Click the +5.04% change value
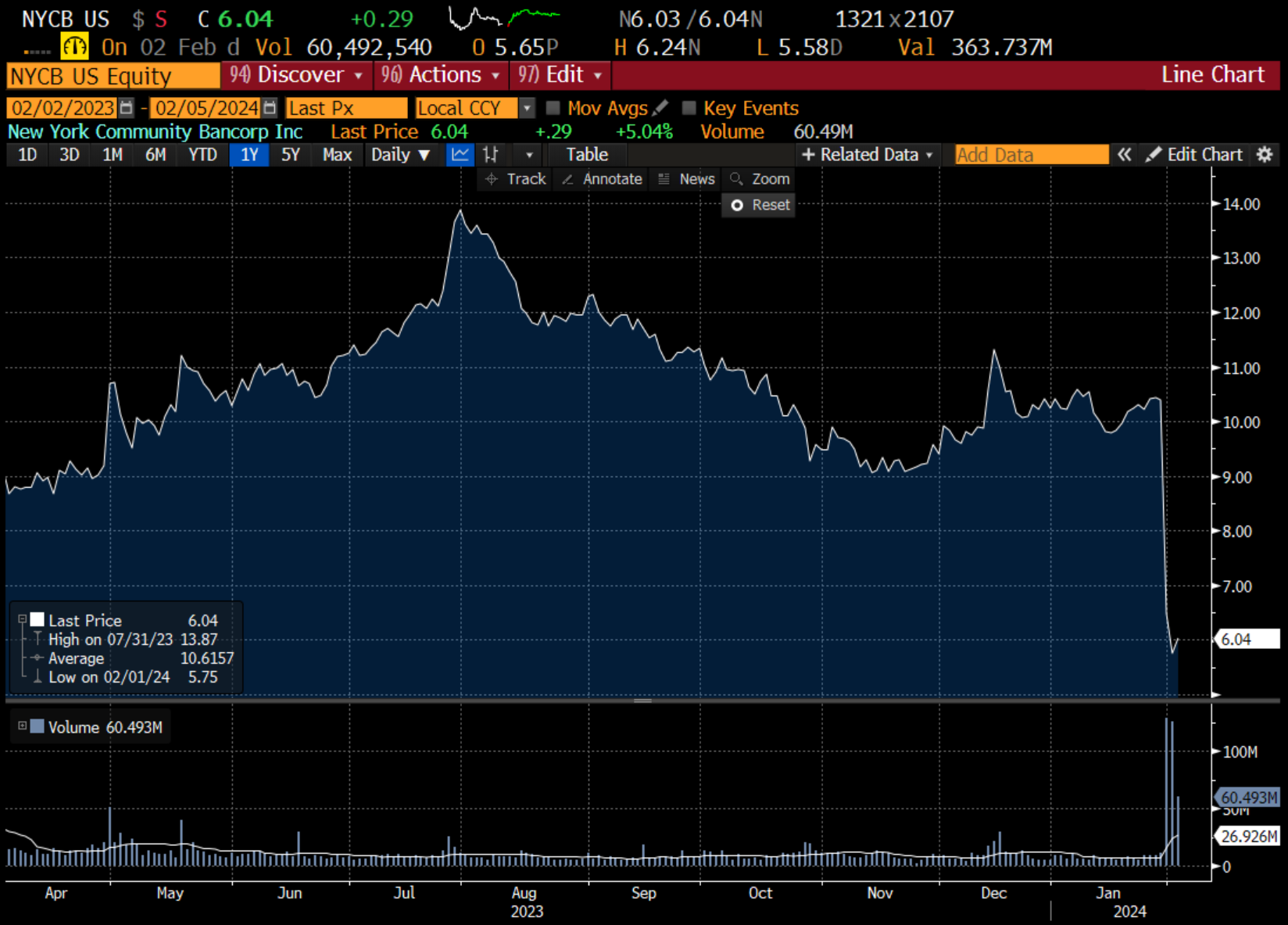The image size is (1288, 925). [644, 131]
